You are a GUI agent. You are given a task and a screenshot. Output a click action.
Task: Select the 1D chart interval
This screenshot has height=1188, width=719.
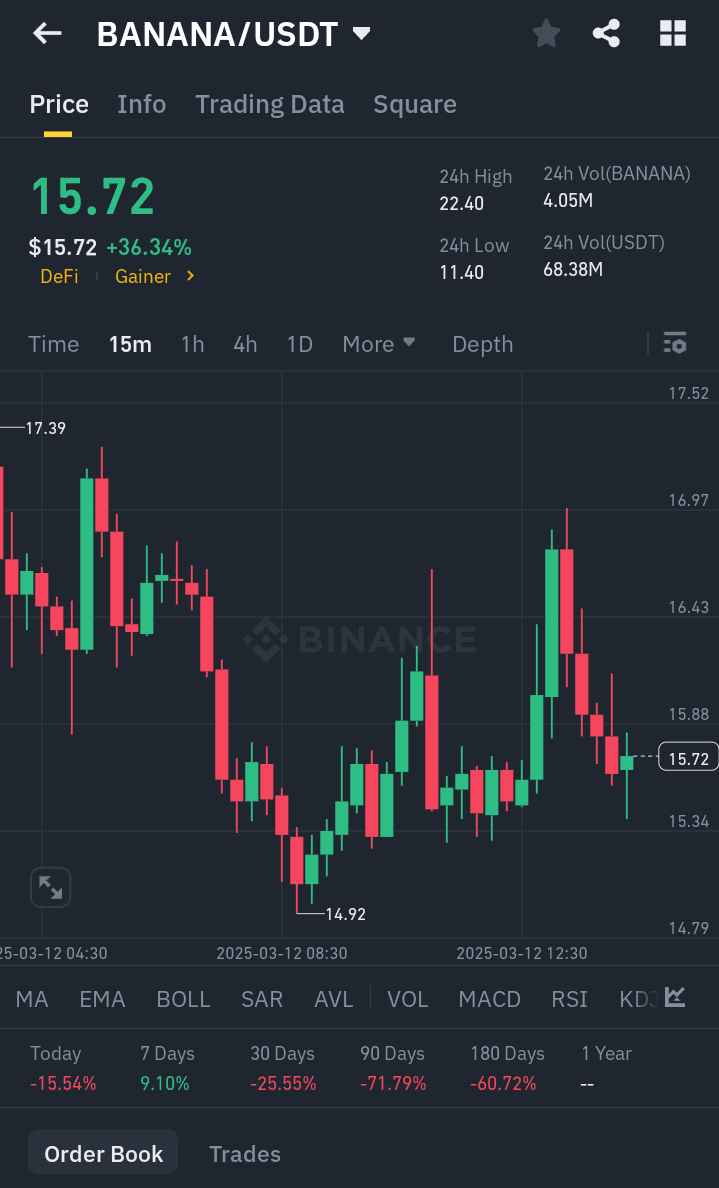299,344
